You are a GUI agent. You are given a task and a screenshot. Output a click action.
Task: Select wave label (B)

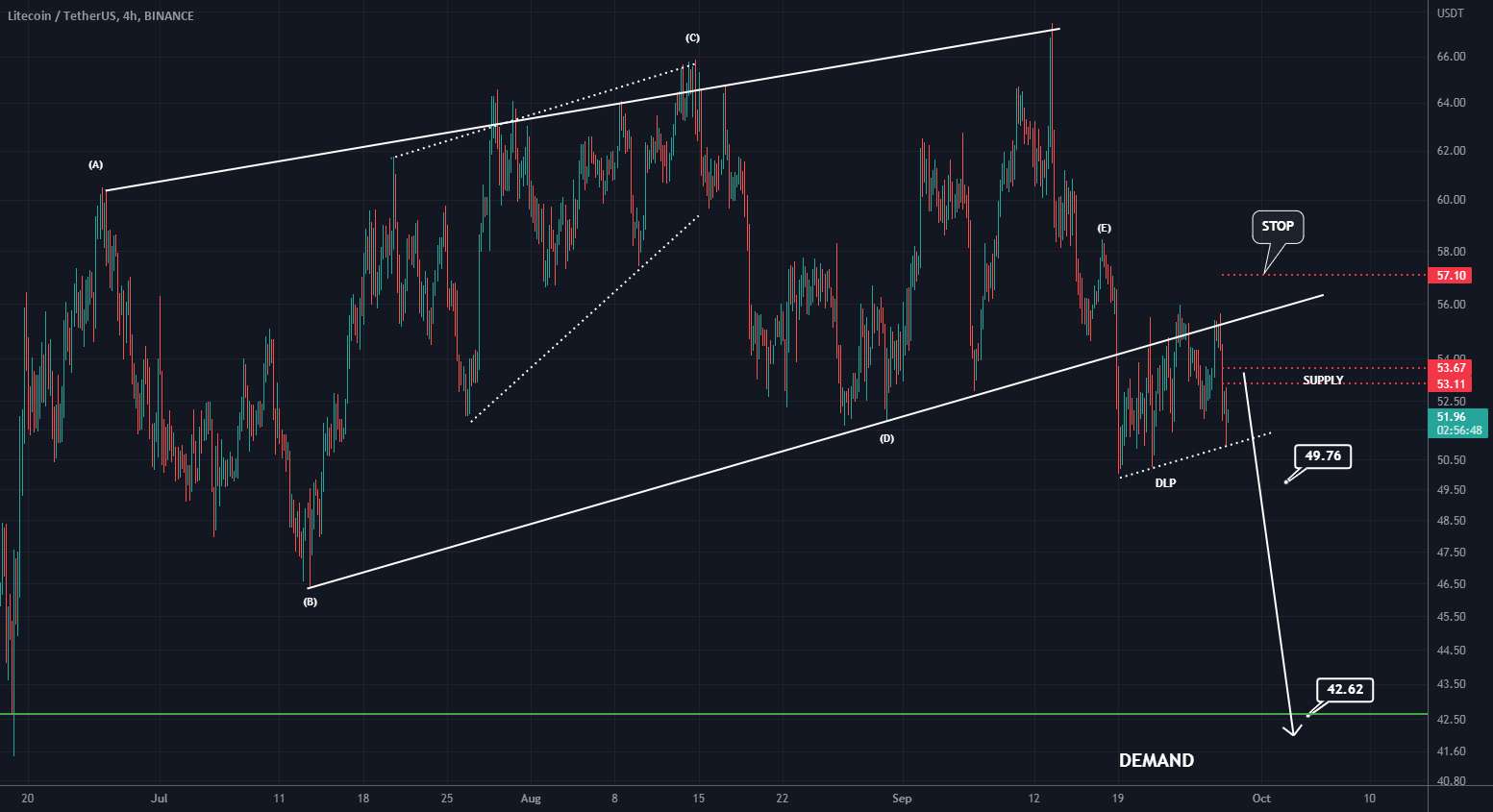pyautogui.click(x=310, y=603)
